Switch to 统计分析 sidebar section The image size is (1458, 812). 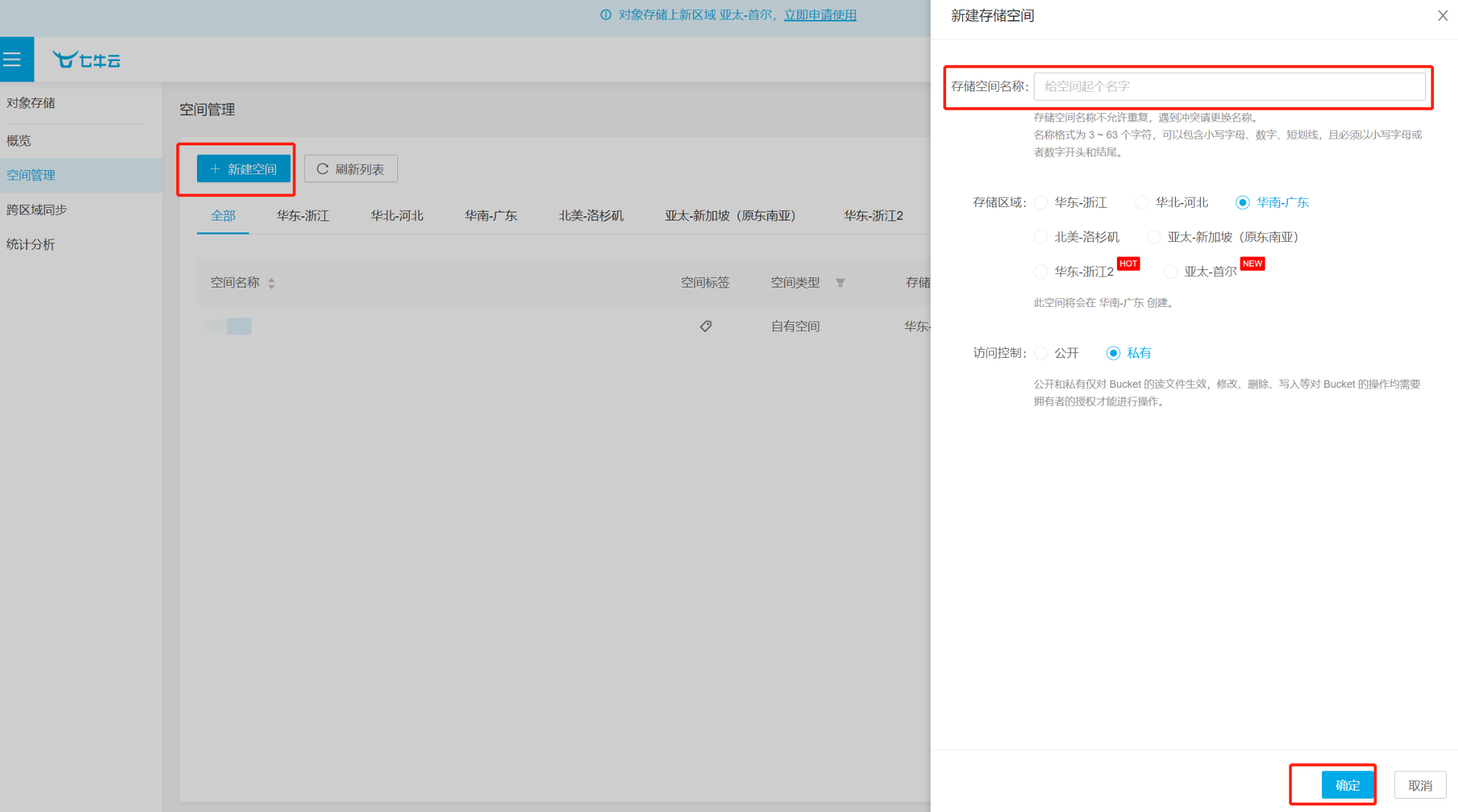pos(30,243)
